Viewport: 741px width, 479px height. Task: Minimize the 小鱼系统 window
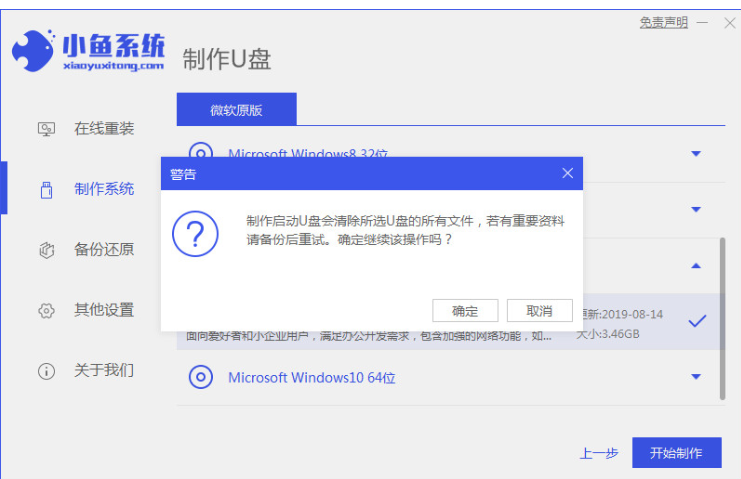pos(702,23)
